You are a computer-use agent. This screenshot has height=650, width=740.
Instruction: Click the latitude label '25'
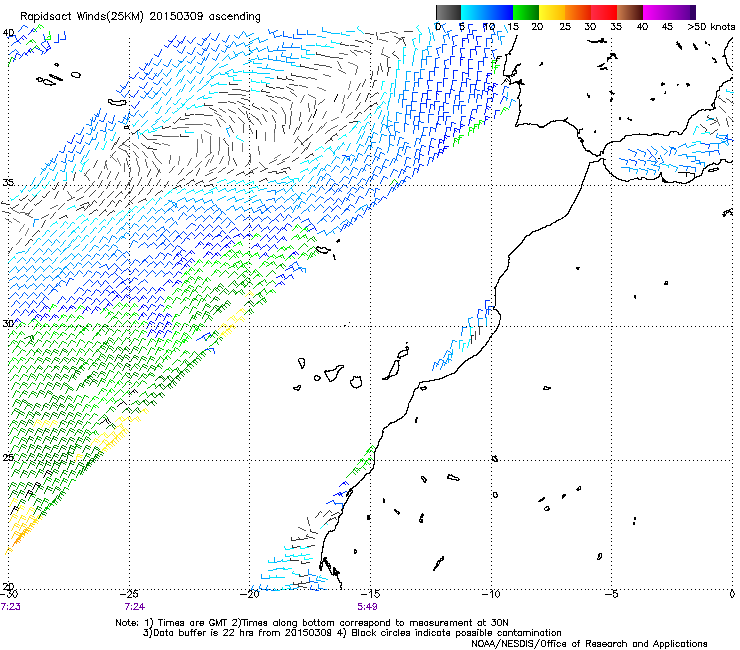[8, 458]
